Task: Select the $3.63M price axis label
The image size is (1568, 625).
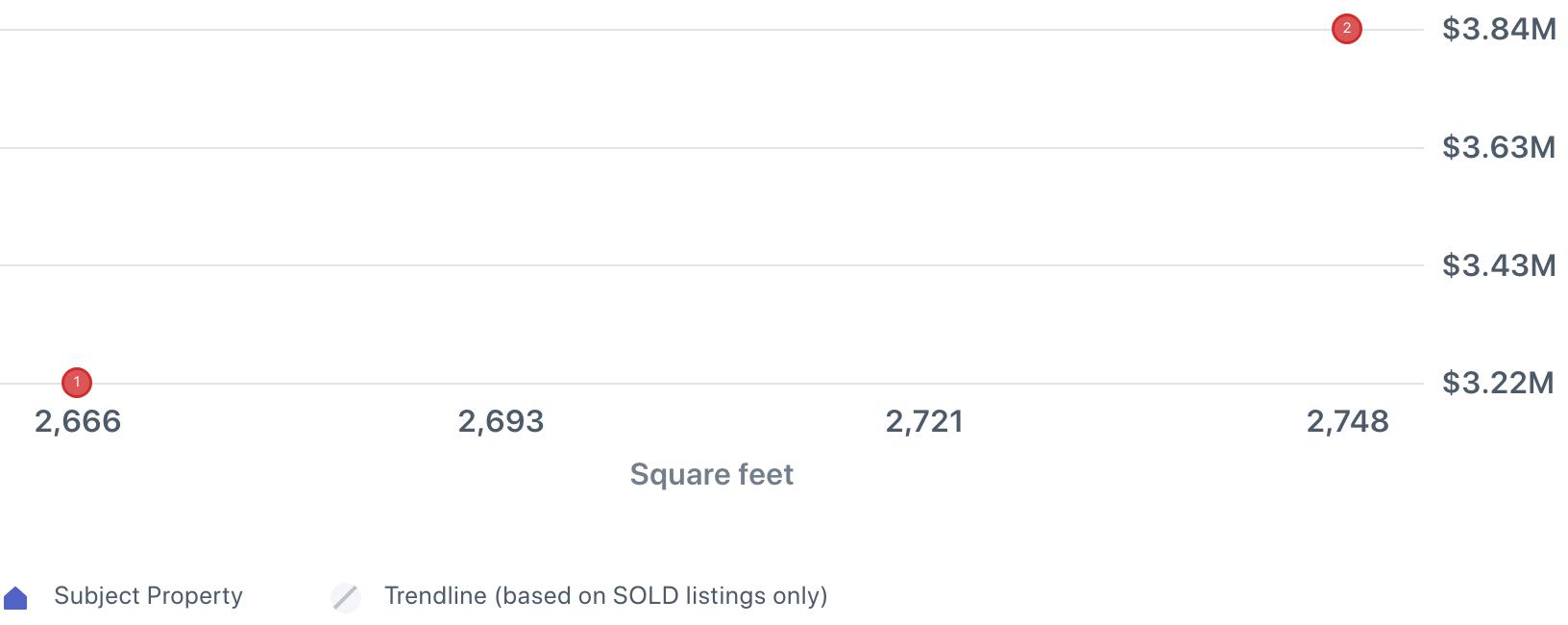Action: click(1499, 147)
